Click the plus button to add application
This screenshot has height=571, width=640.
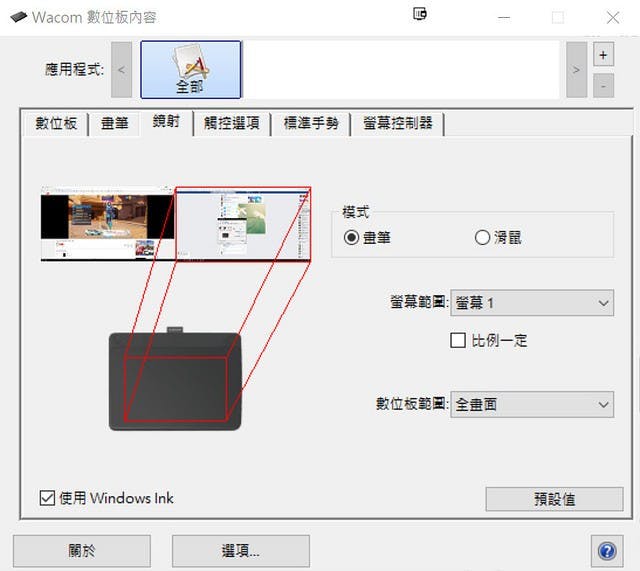pos(603,55)
